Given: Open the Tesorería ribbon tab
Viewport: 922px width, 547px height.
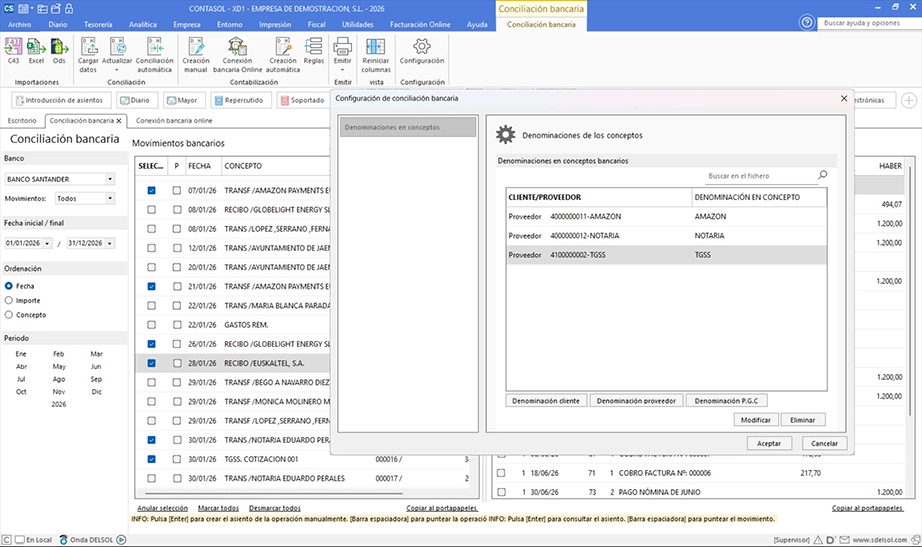Looking at the screenshot, I should [x=98, y=25].
